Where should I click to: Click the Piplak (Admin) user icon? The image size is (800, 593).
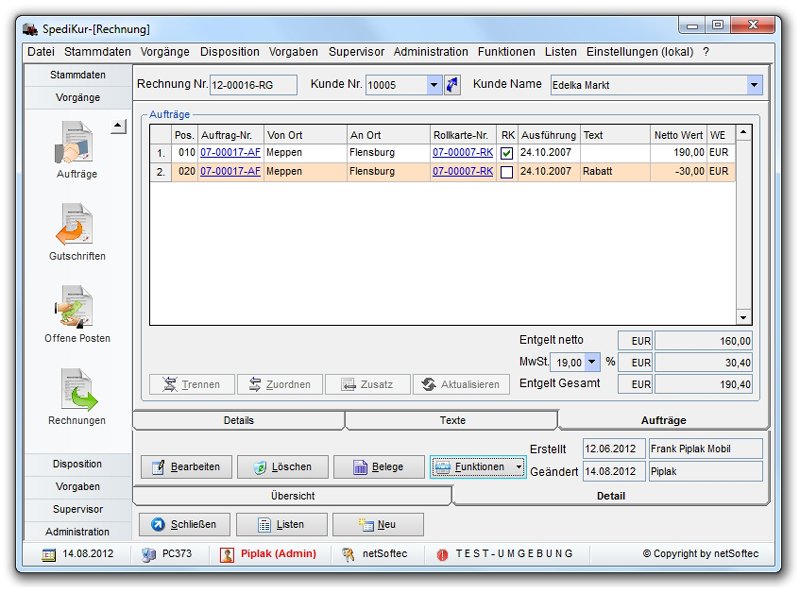tap(227, 554)
